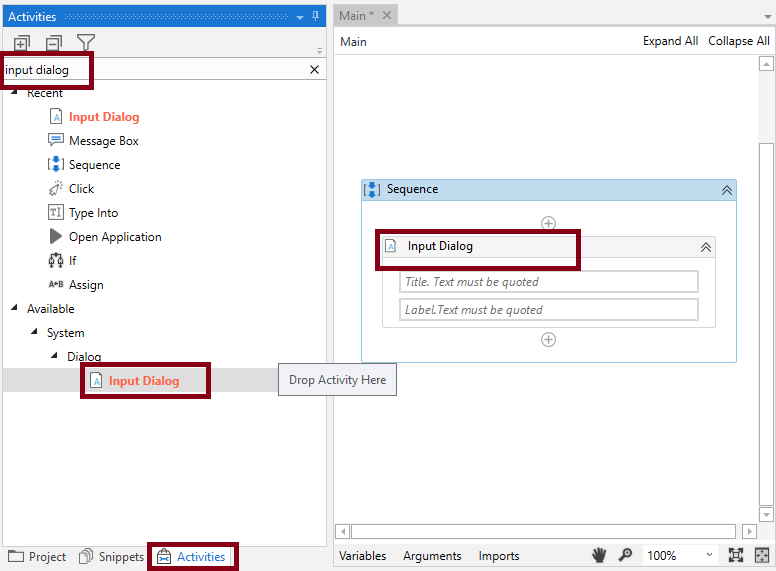This screenshot has width=776, height=571.
Task: Click the Label text field
Action: coord(548,310)
